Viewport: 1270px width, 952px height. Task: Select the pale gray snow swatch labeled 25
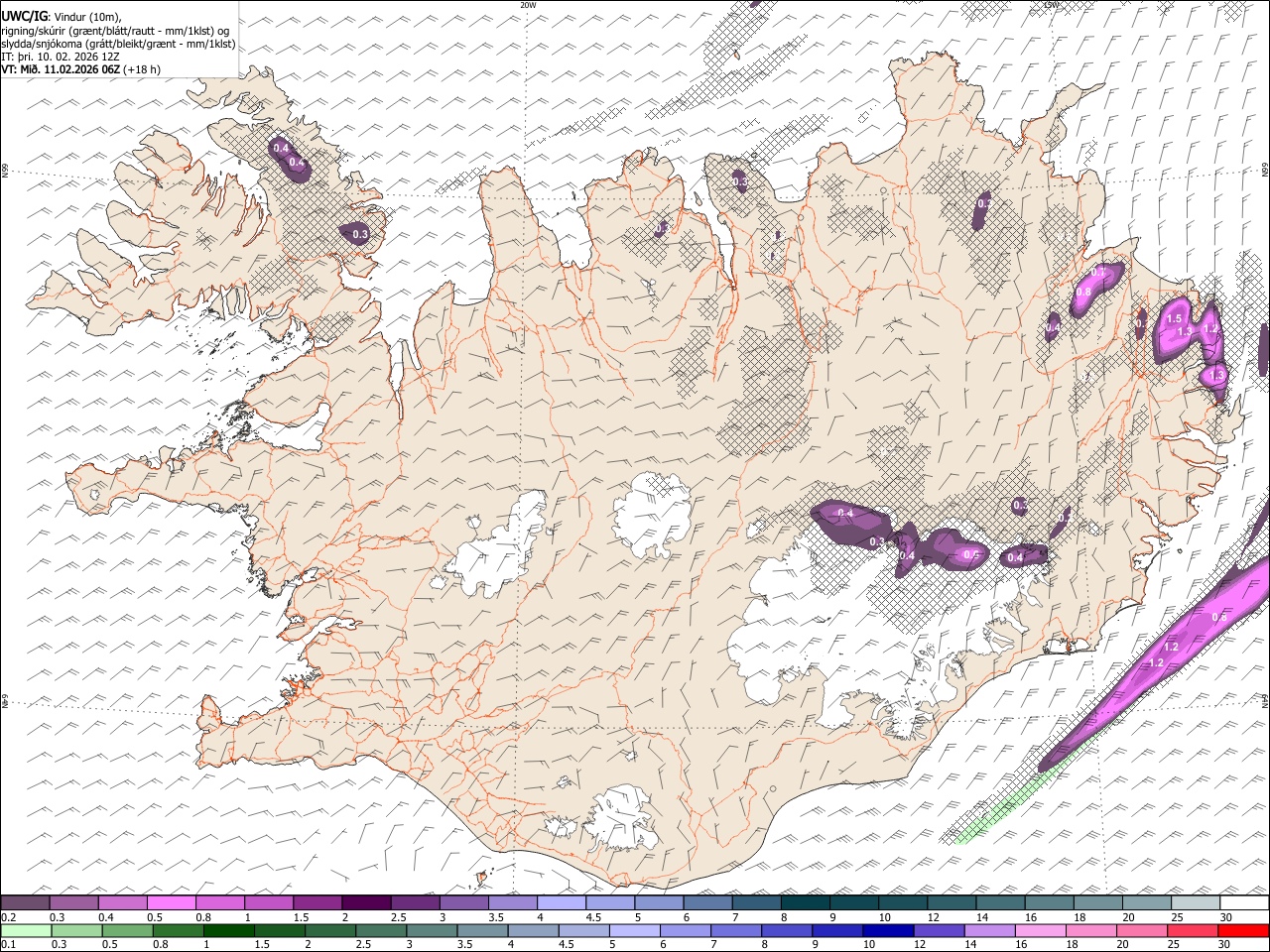1194,903
